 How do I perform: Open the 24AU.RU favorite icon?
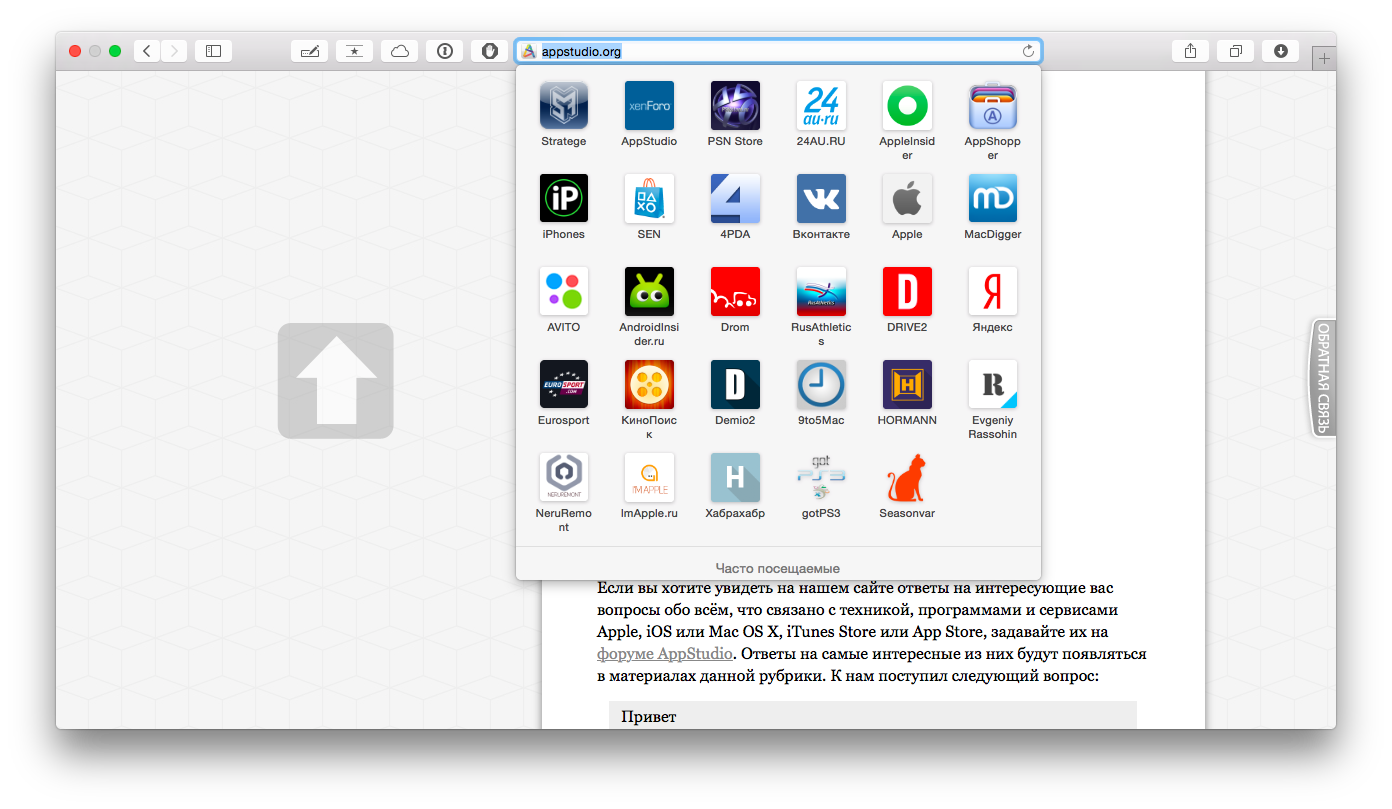[x=821, y=106]
